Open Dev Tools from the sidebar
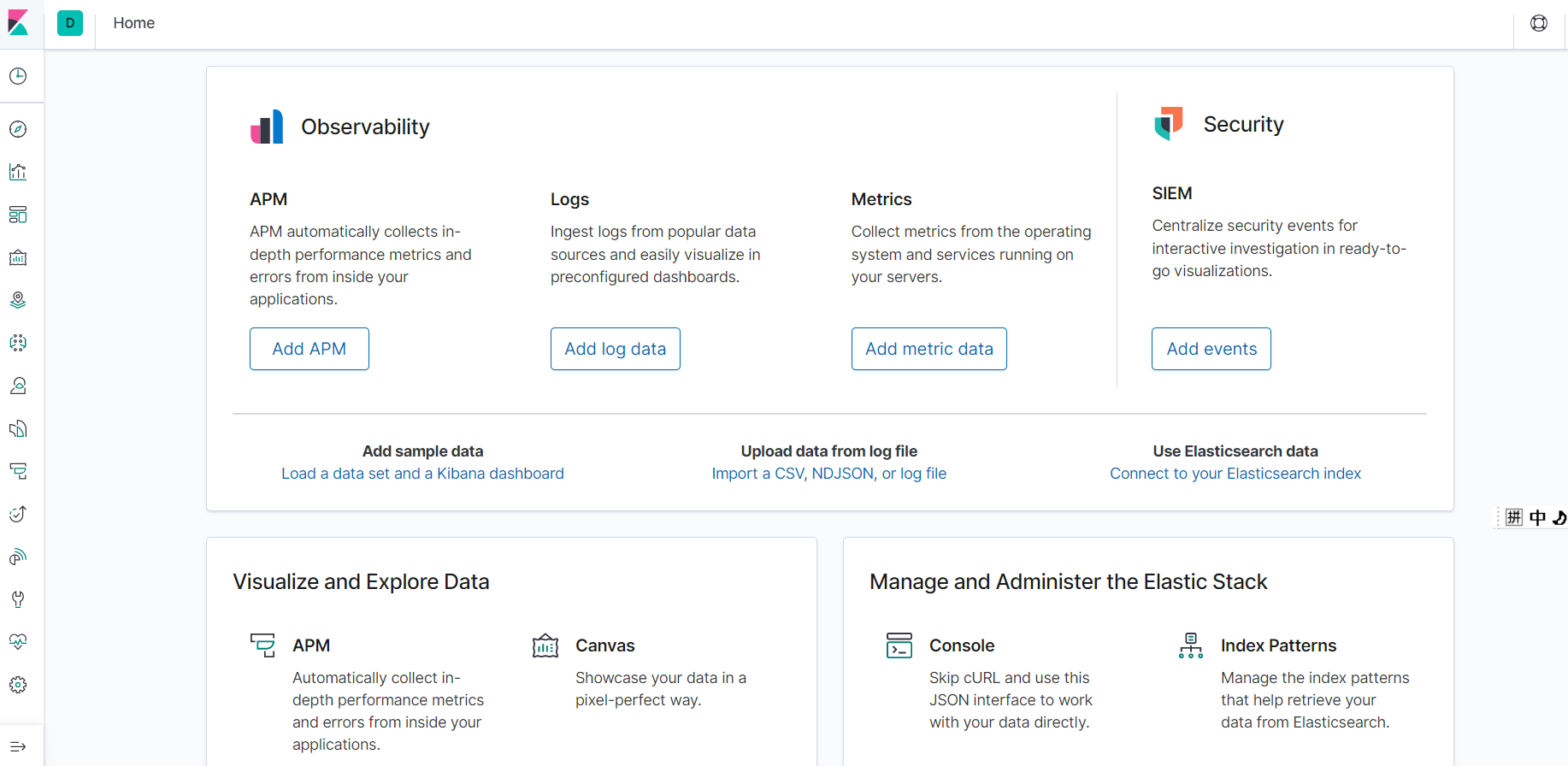The height and width of the screenshot is (766, 1568). pyautogui.click(x=18, y=599)
